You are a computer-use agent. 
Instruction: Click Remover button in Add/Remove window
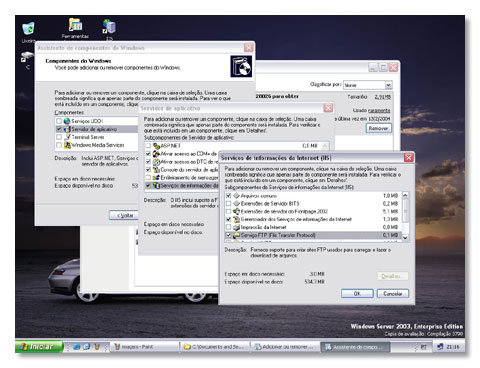pyautogui.click(x=379, y=128)
